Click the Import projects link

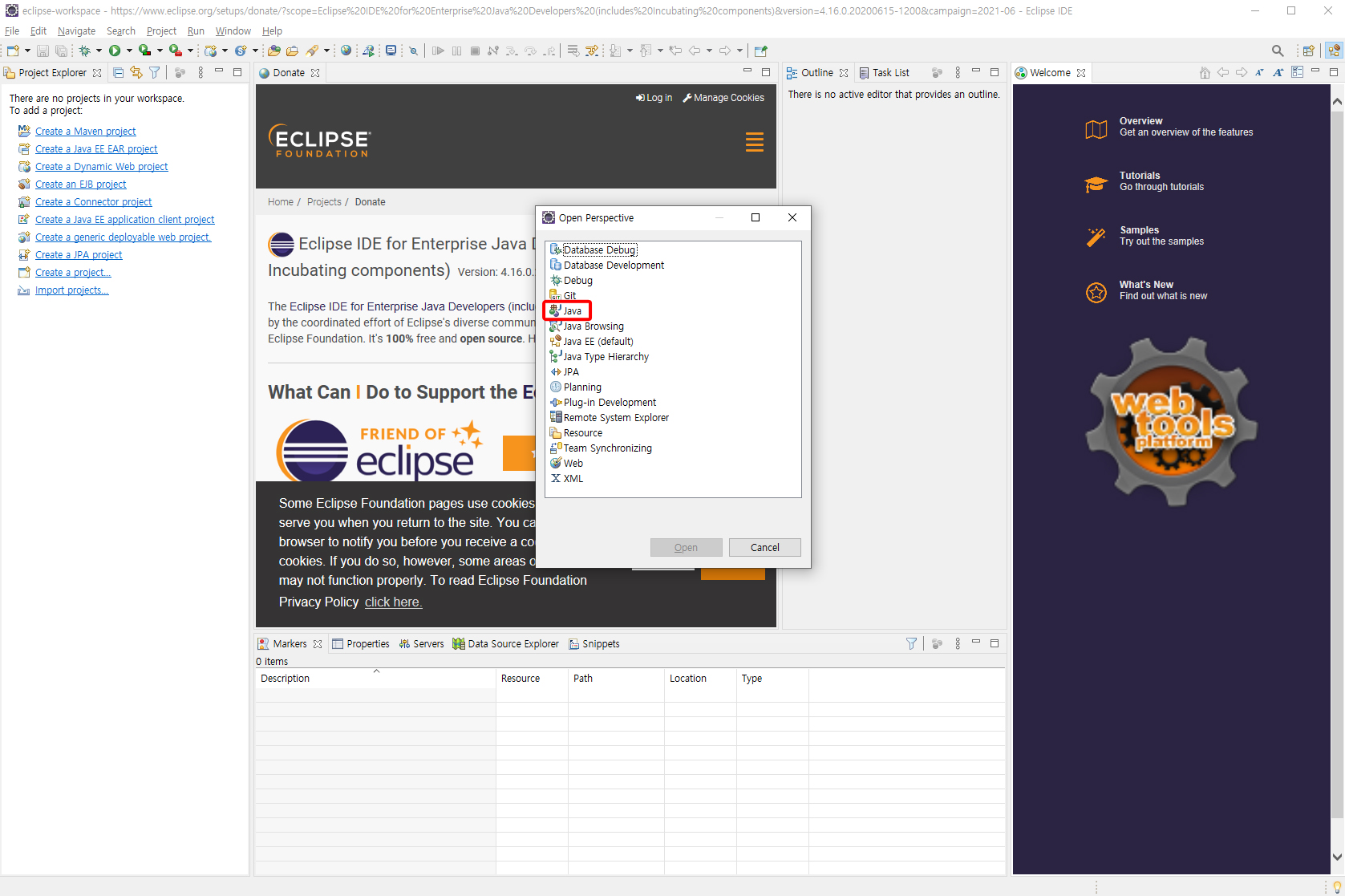71,290
